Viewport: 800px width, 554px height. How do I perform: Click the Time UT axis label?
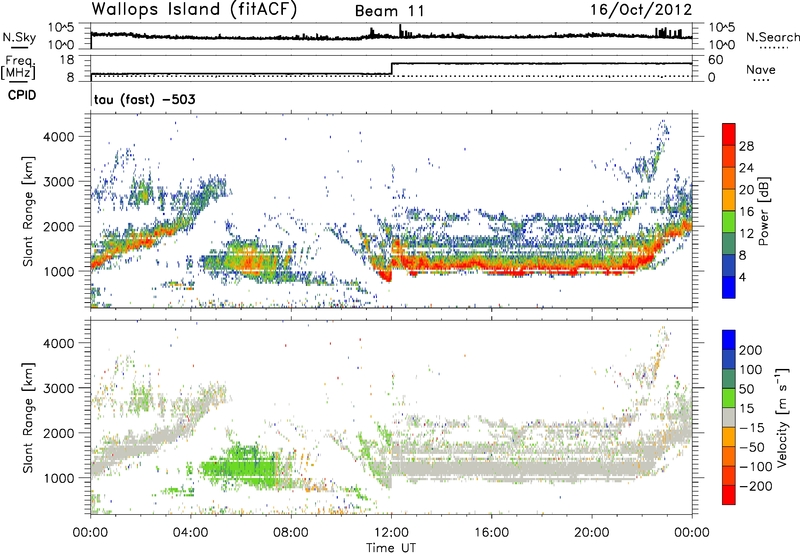391,547
